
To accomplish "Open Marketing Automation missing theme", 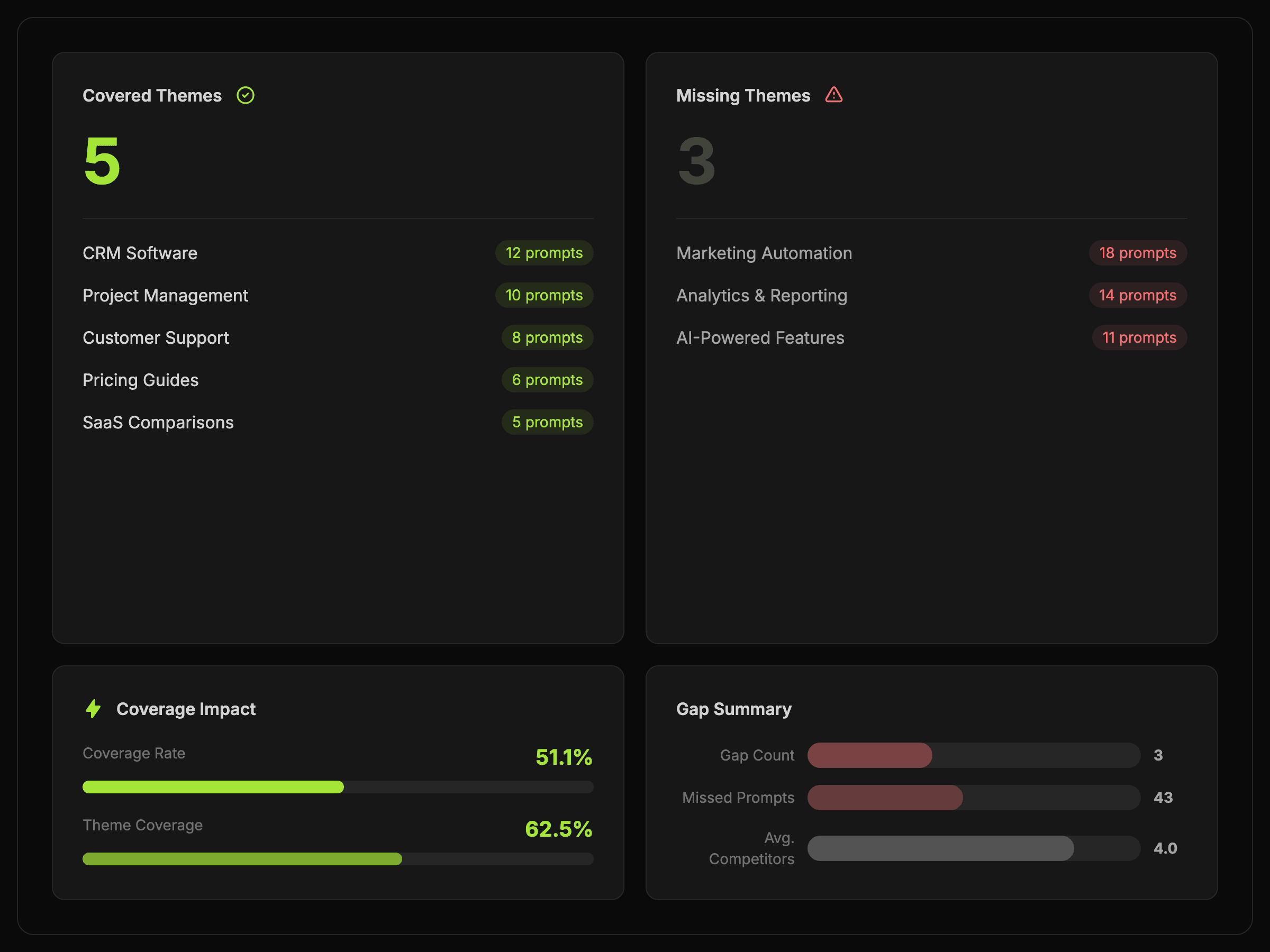I will click(764, 253).
